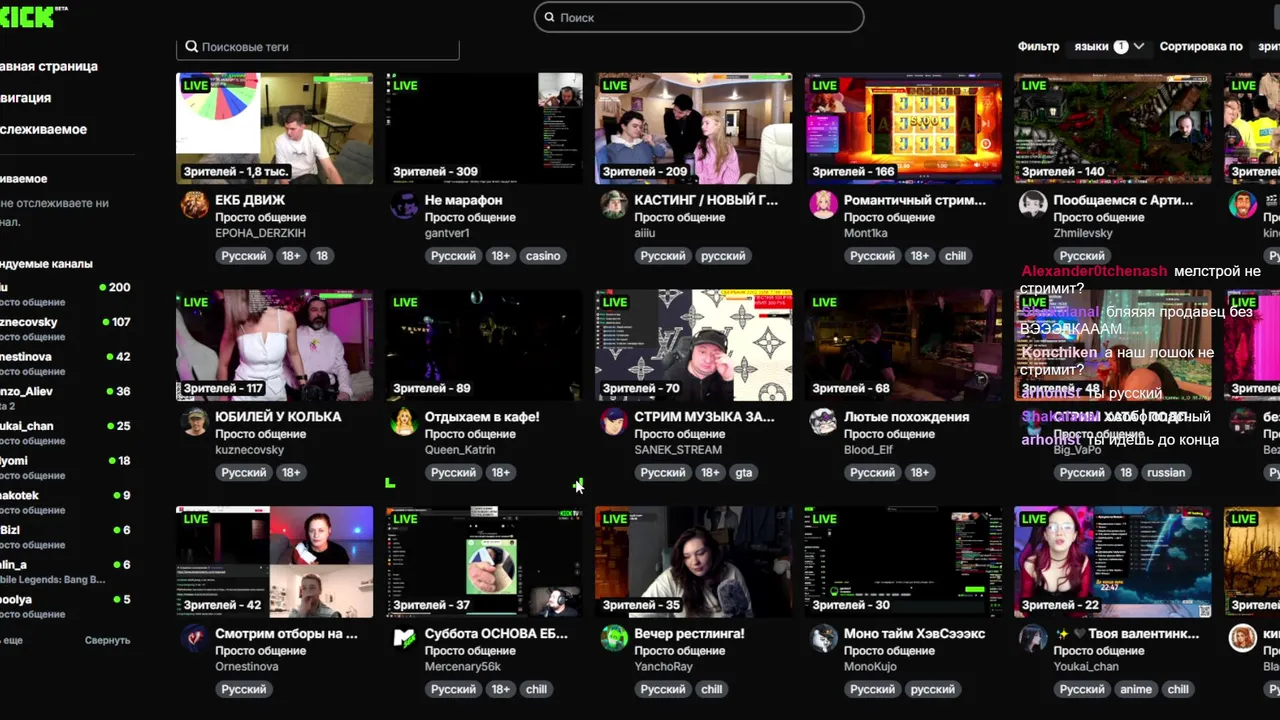Open kuznecovsky channel avatar in stream list
1280x720 pixels.
(x=194, y=421)
